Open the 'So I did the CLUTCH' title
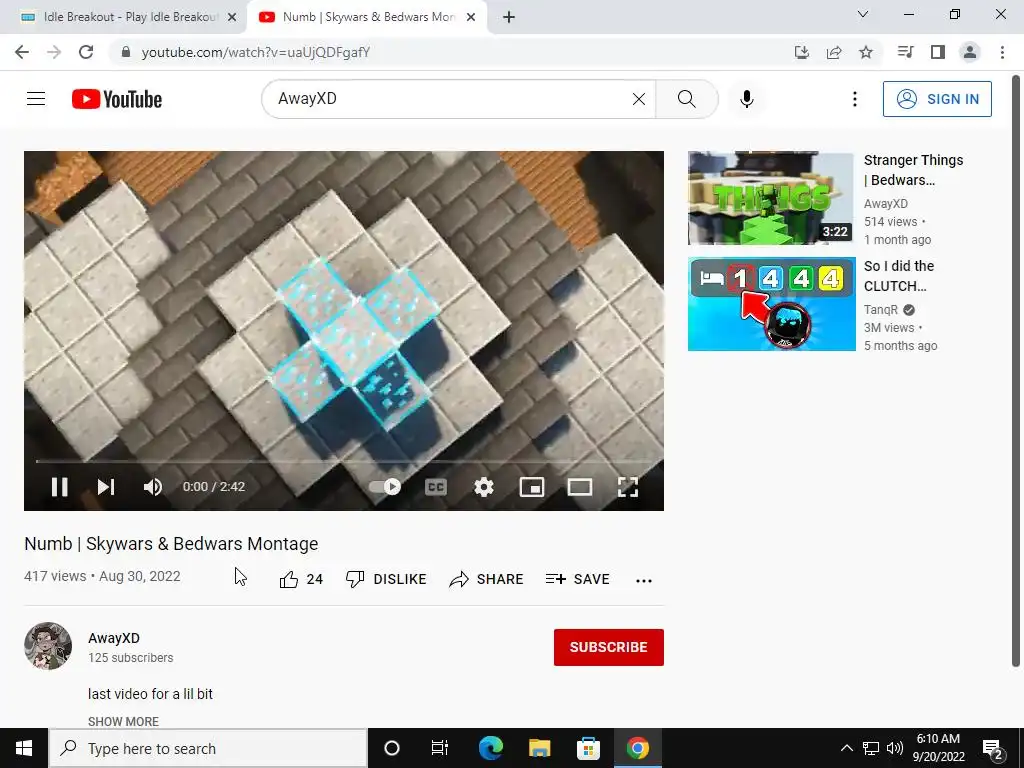Viewport: 1024px width, 768px height. (x=899, y=276)
